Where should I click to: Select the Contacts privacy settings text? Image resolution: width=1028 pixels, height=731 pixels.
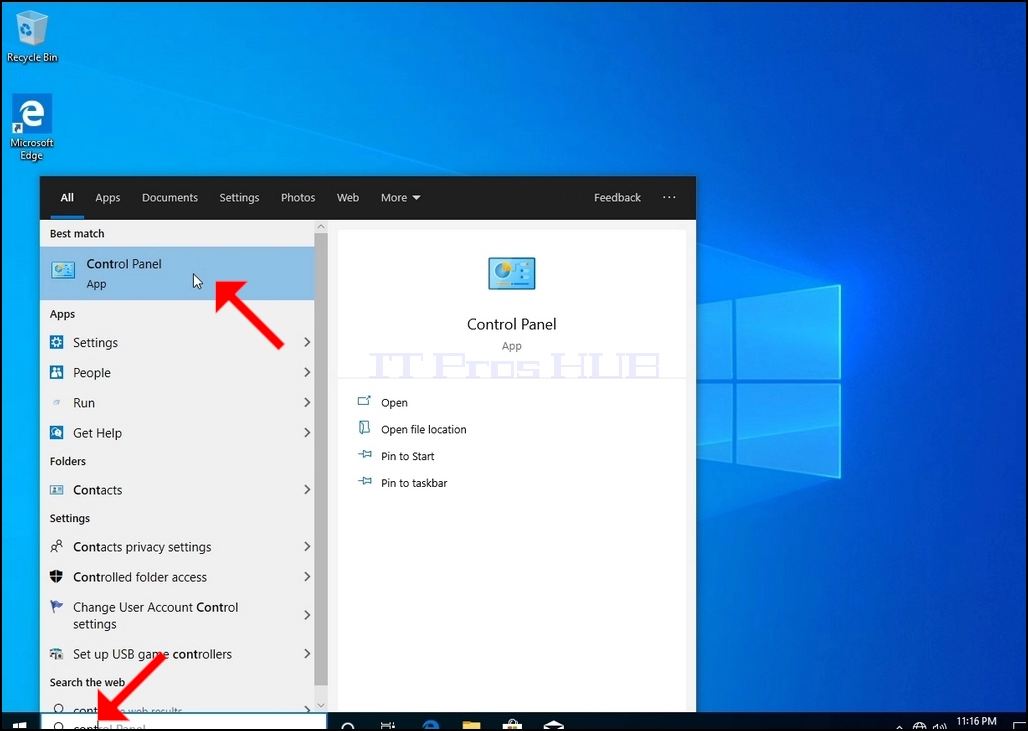coord(142,547)
